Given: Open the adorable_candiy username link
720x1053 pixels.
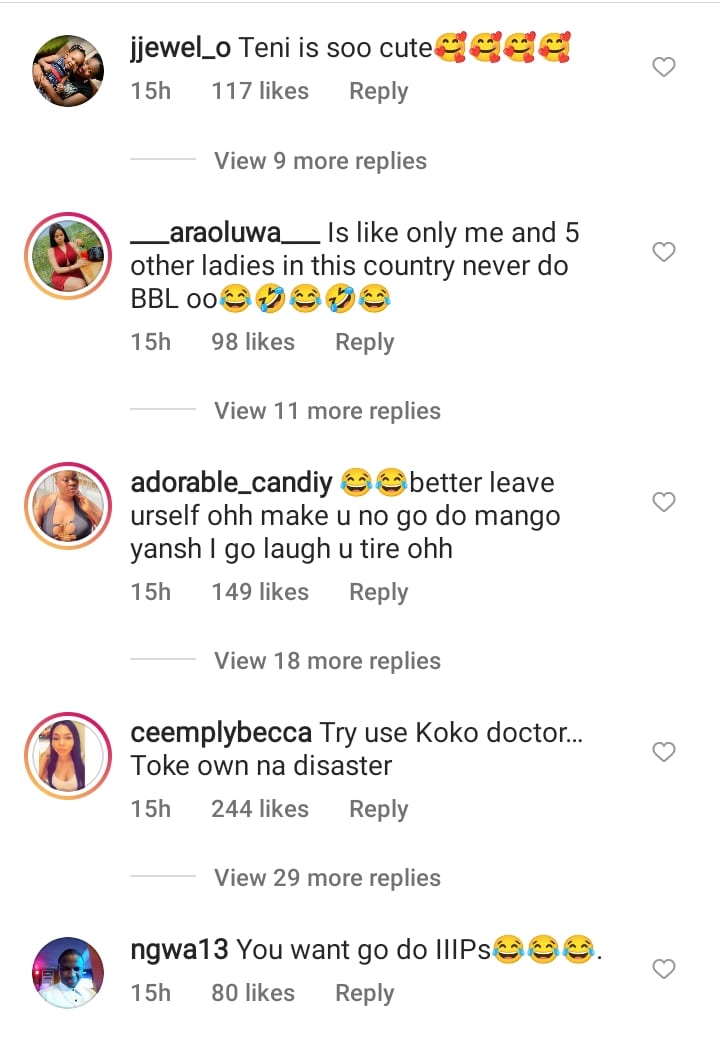Looking at the screenshot, I should 232,483.
